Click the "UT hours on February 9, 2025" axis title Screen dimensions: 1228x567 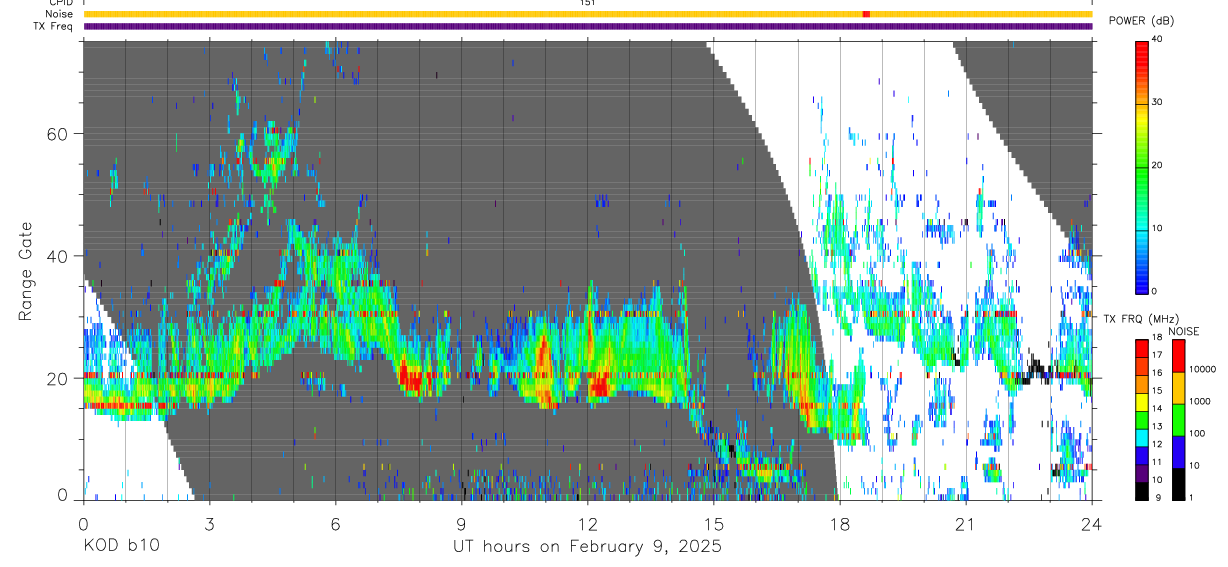[587, 547]
